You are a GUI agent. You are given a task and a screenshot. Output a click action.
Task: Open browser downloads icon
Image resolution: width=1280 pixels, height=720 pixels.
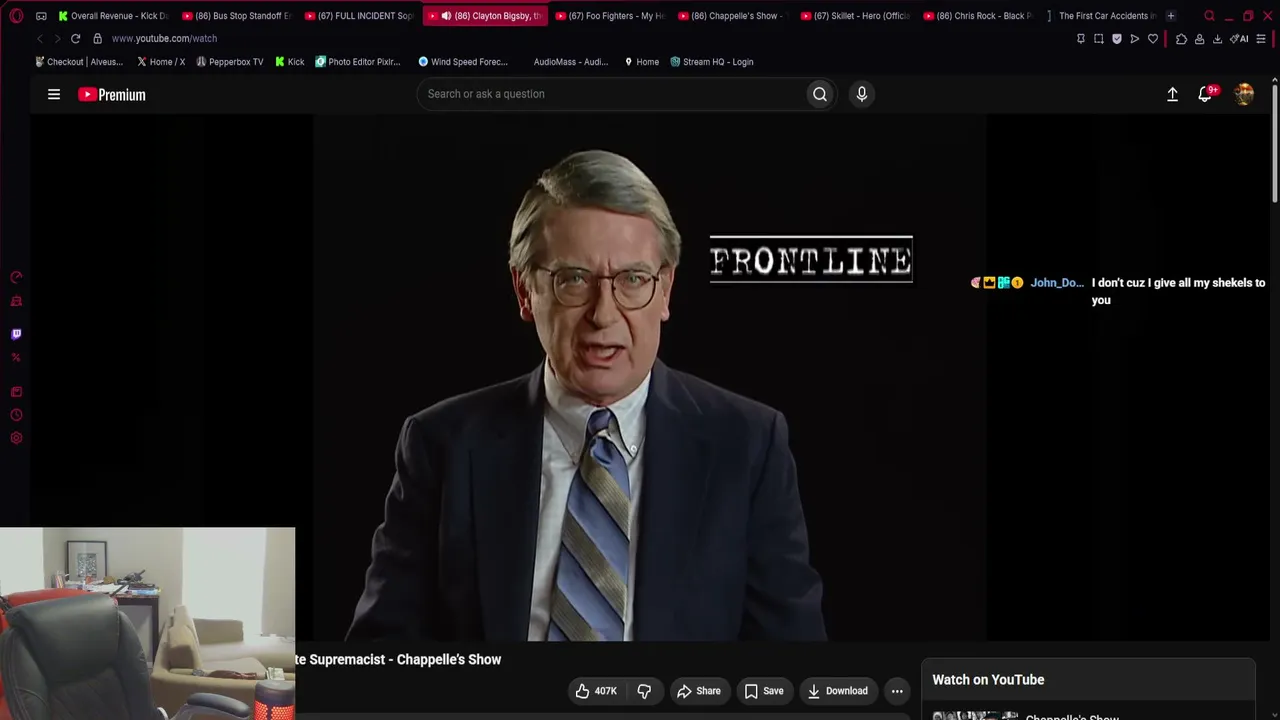tap(1217, 39)
